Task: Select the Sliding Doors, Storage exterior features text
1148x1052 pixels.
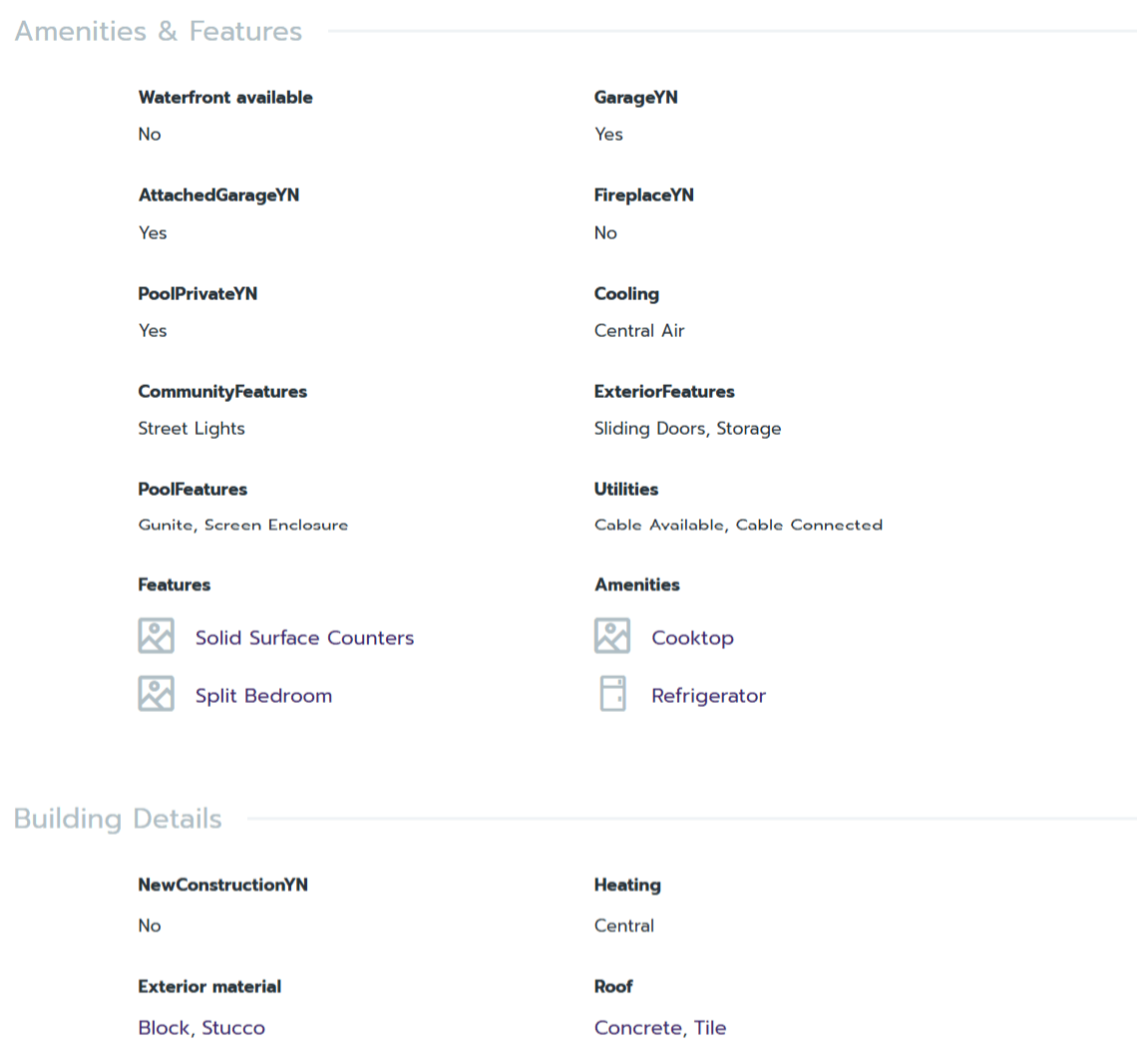Action: 687,429
